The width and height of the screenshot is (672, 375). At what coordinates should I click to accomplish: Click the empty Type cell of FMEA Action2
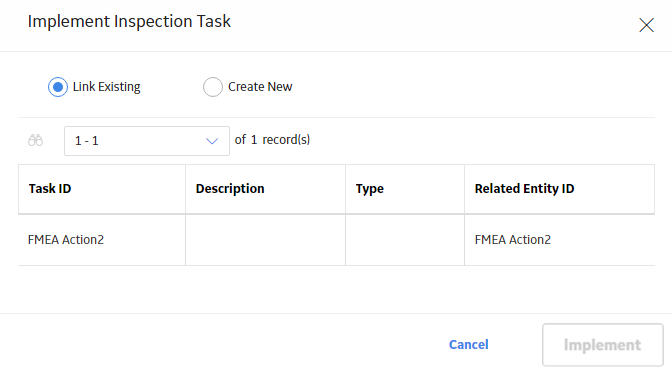[x=405, y=240]
